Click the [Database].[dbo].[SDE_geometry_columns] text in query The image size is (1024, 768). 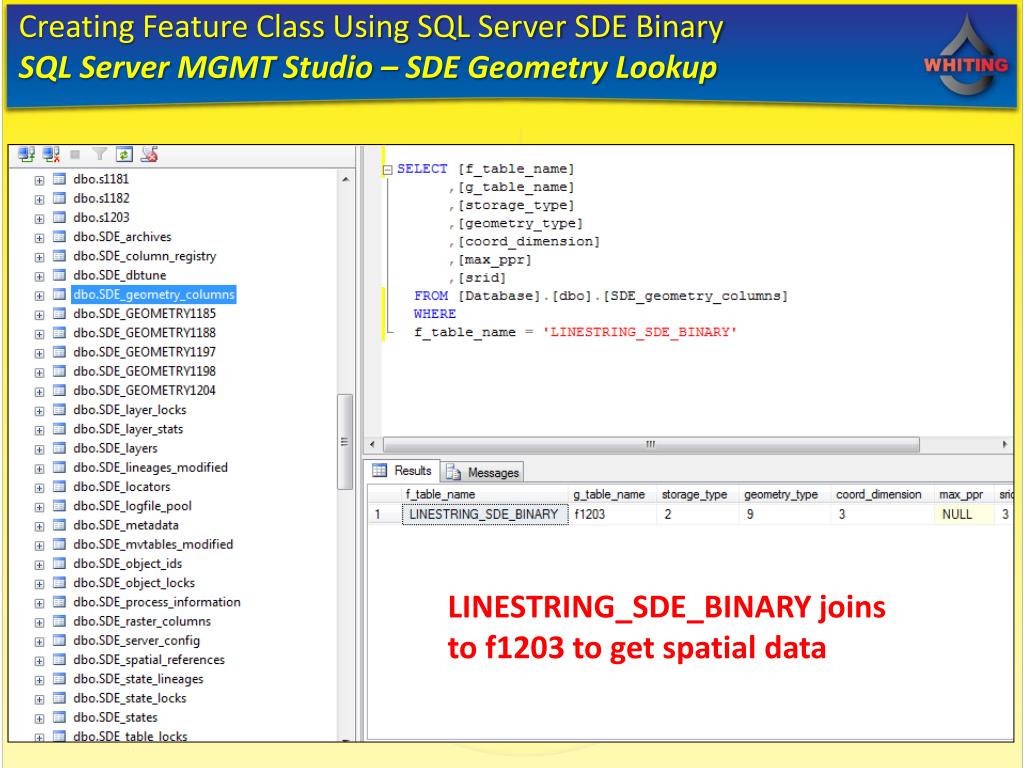point(623,296)
